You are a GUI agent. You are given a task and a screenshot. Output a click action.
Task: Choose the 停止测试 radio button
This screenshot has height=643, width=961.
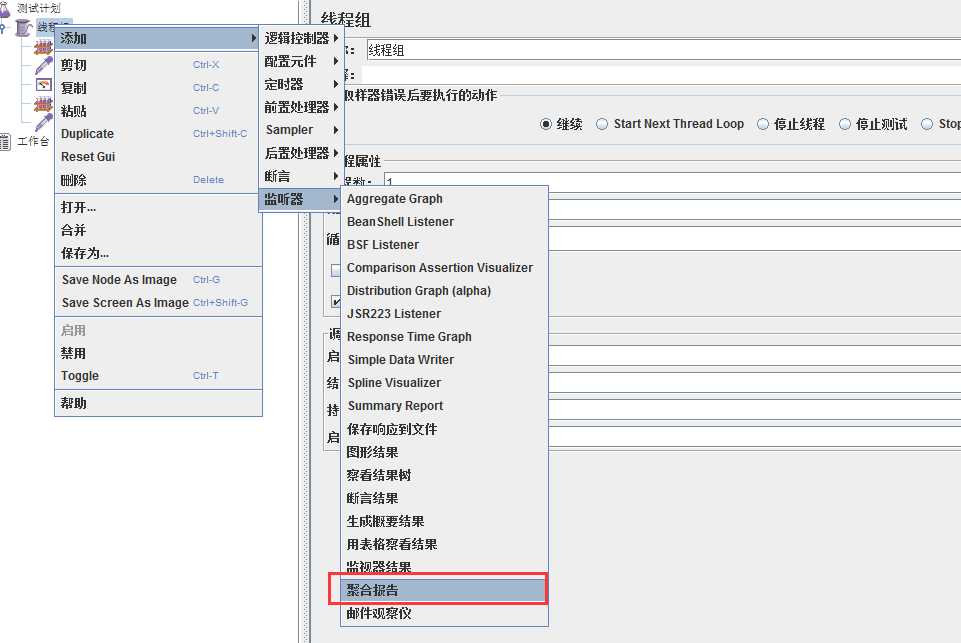(x=845, y=124)
